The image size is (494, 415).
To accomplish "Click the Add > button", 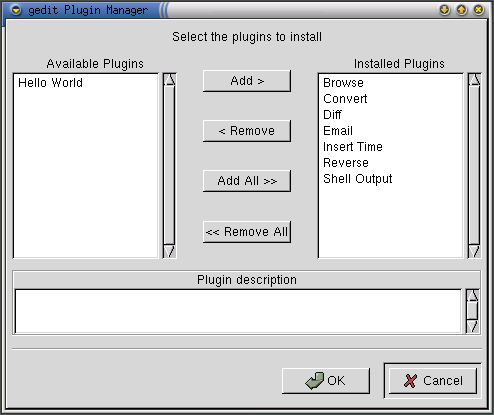I will coord(247,81).
